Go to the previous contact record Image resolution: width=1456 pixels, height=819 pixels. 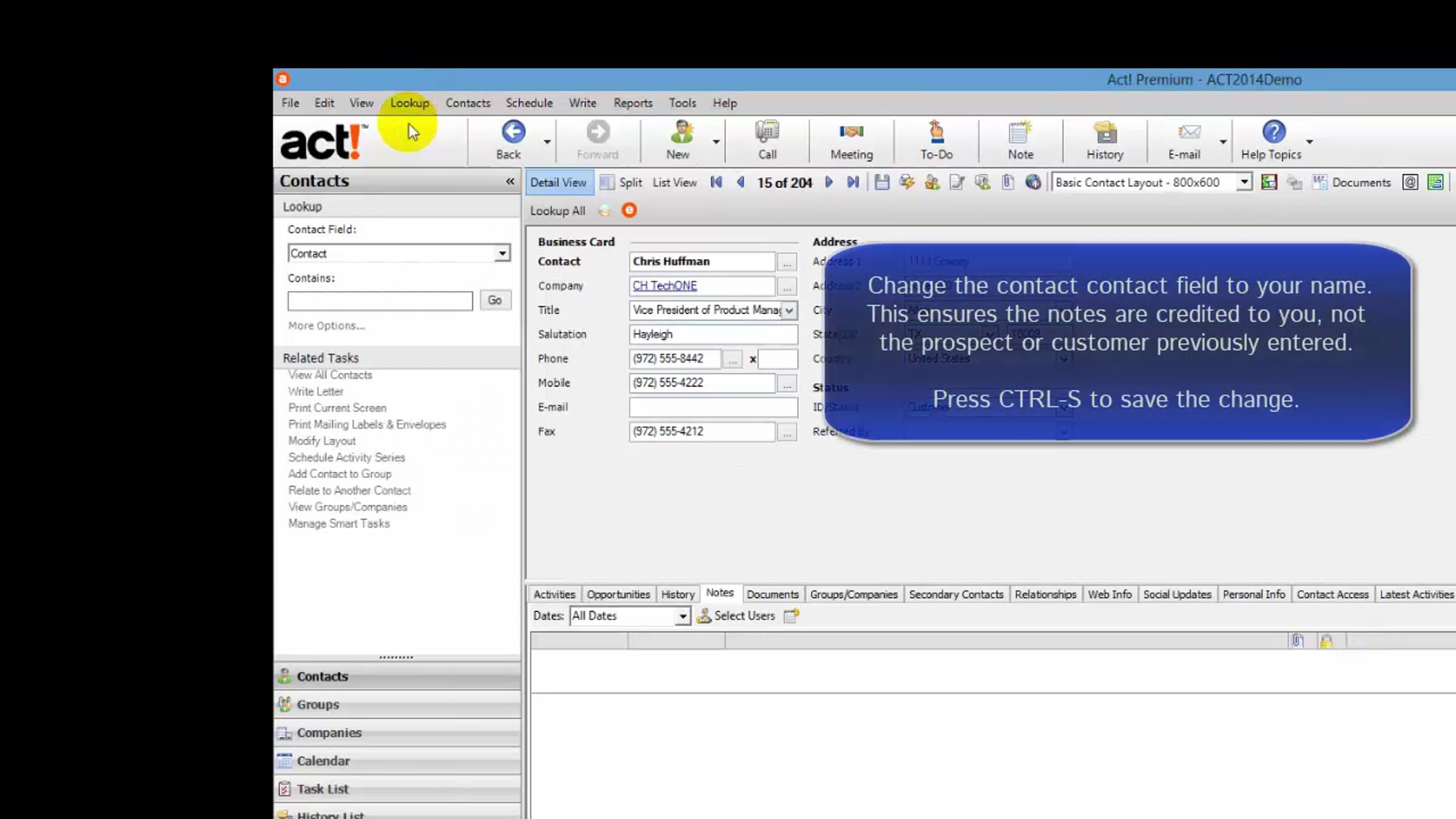pos(740,182)
